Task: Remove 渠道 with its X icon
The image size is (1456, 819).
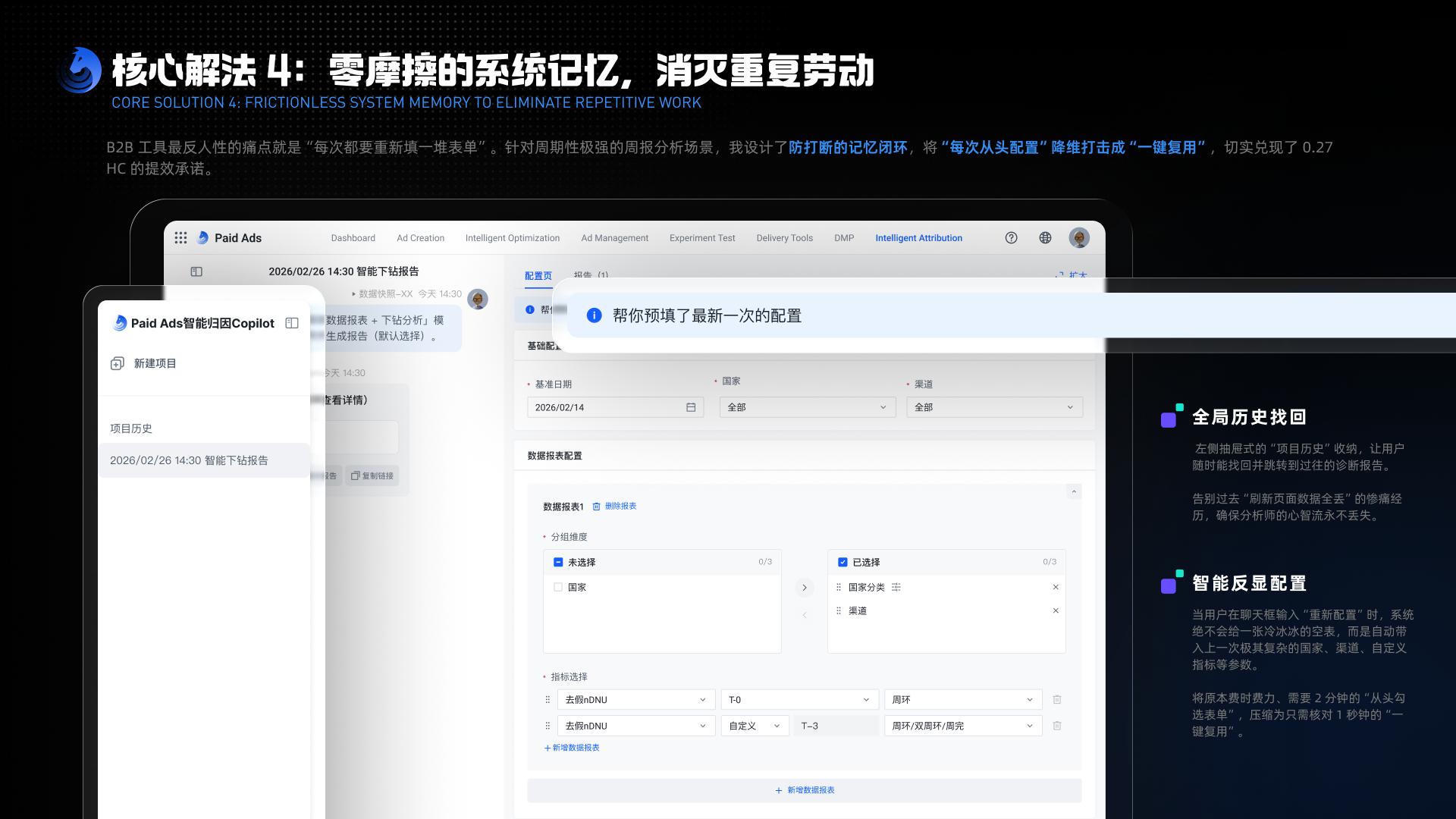Action: tap(1056, 611)
